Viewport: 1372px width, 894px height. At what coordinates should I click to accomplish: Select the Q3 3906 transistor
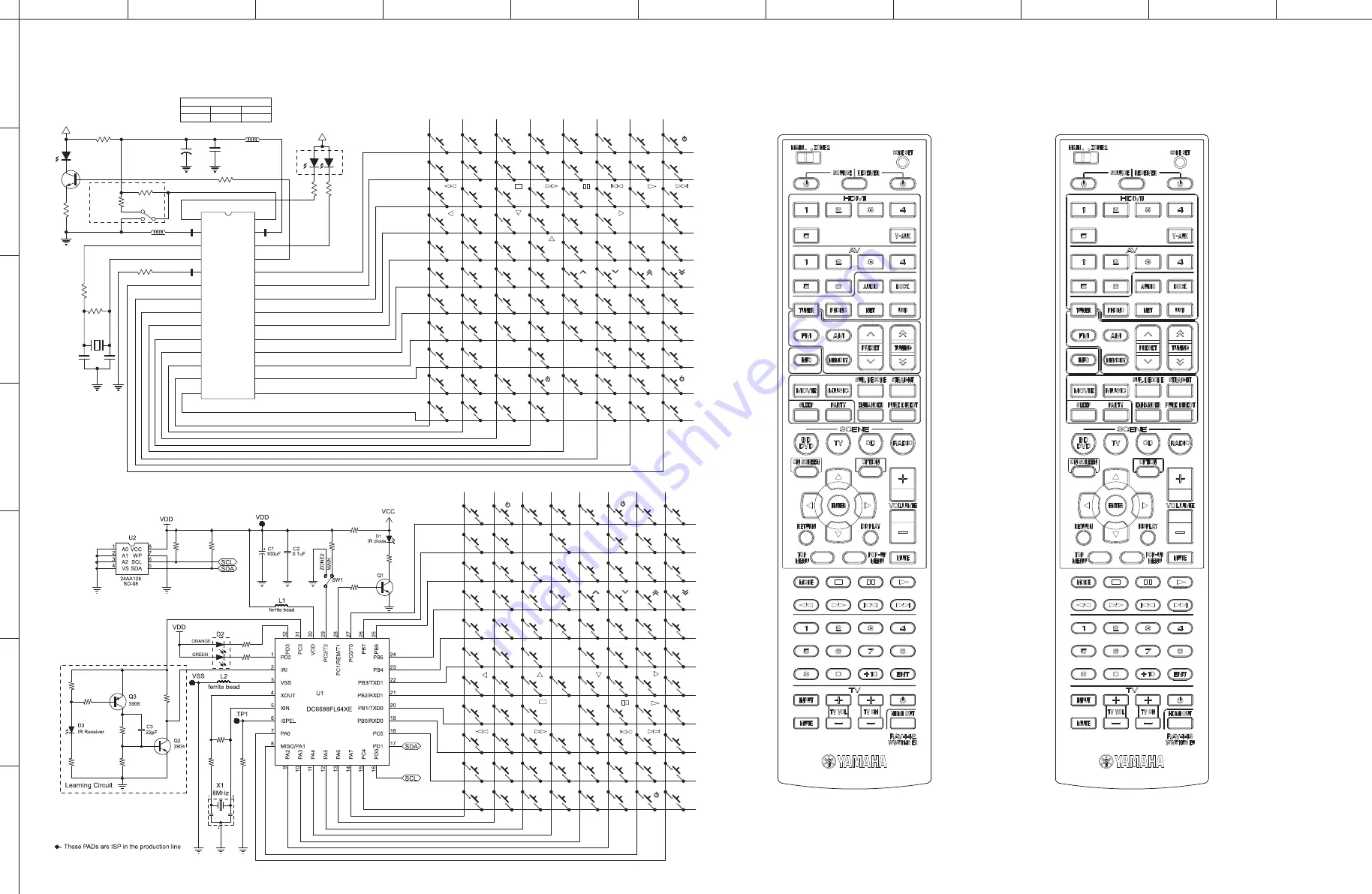(116, 702)
